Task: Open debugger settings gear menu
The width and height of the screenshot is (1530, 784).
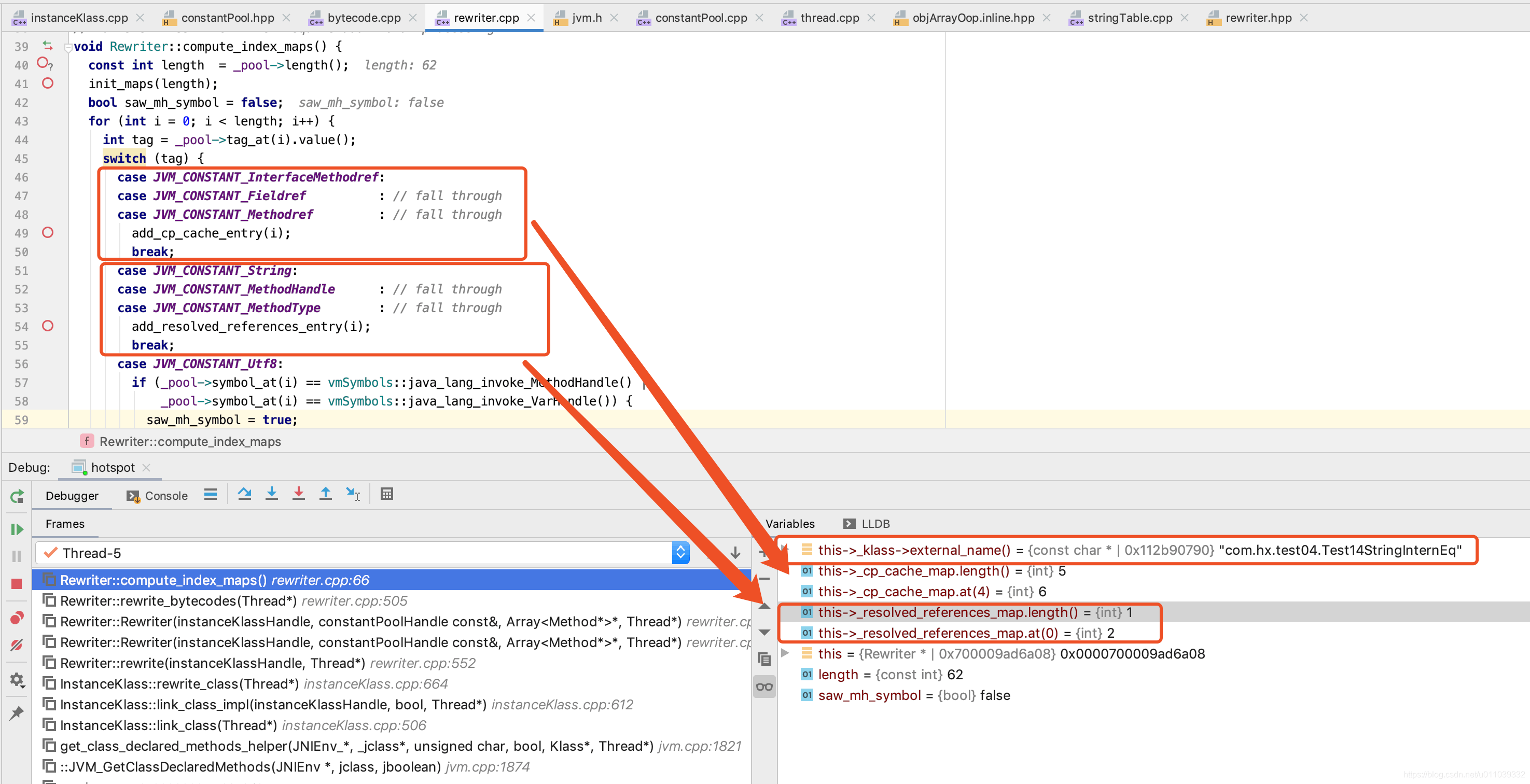Action: [17, 679]
